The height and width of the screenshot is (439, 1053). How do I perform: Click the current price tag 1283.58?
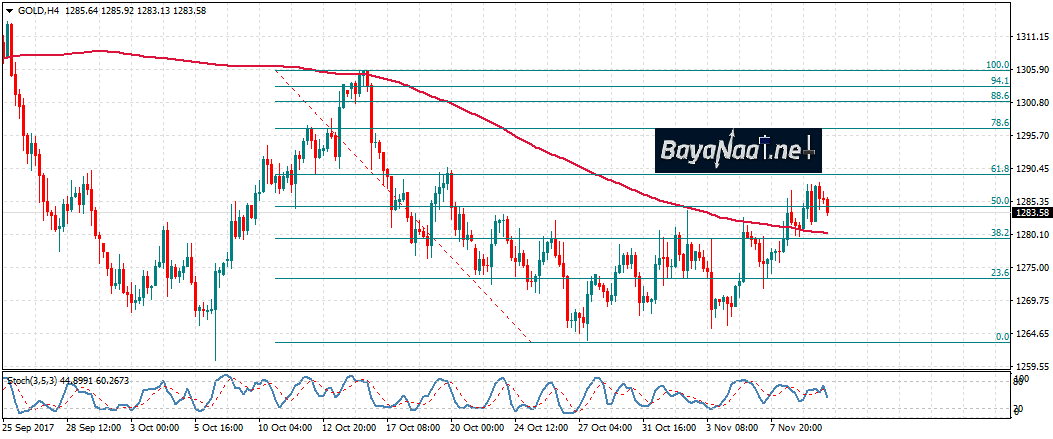coord(1030,213)
